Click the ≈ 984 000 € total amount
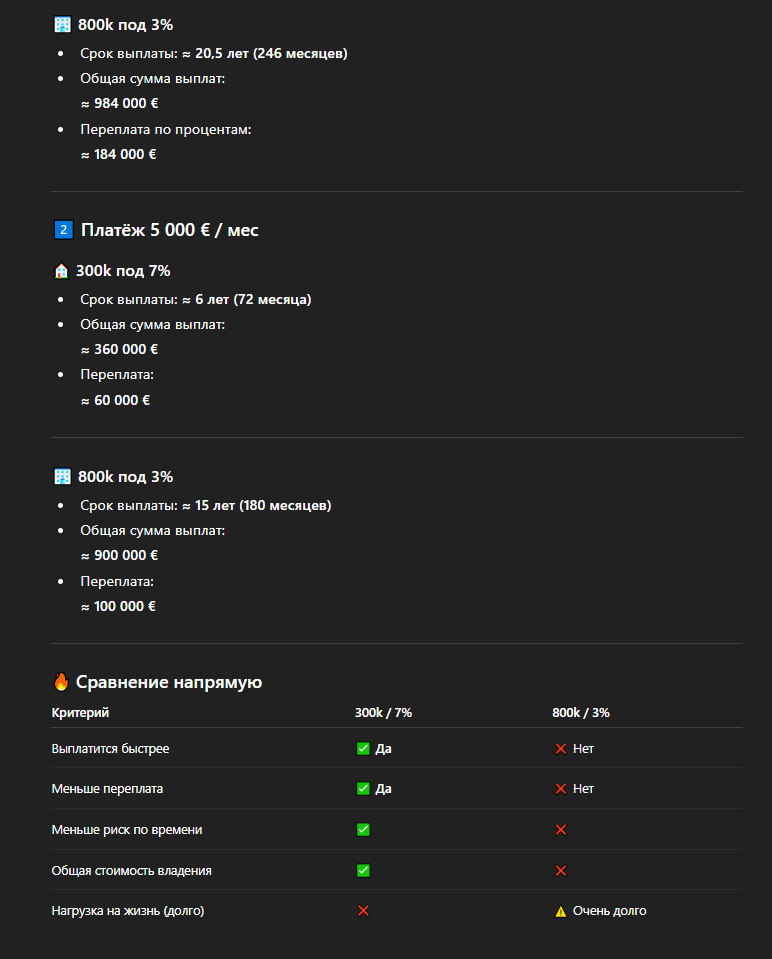 [120, 103]
